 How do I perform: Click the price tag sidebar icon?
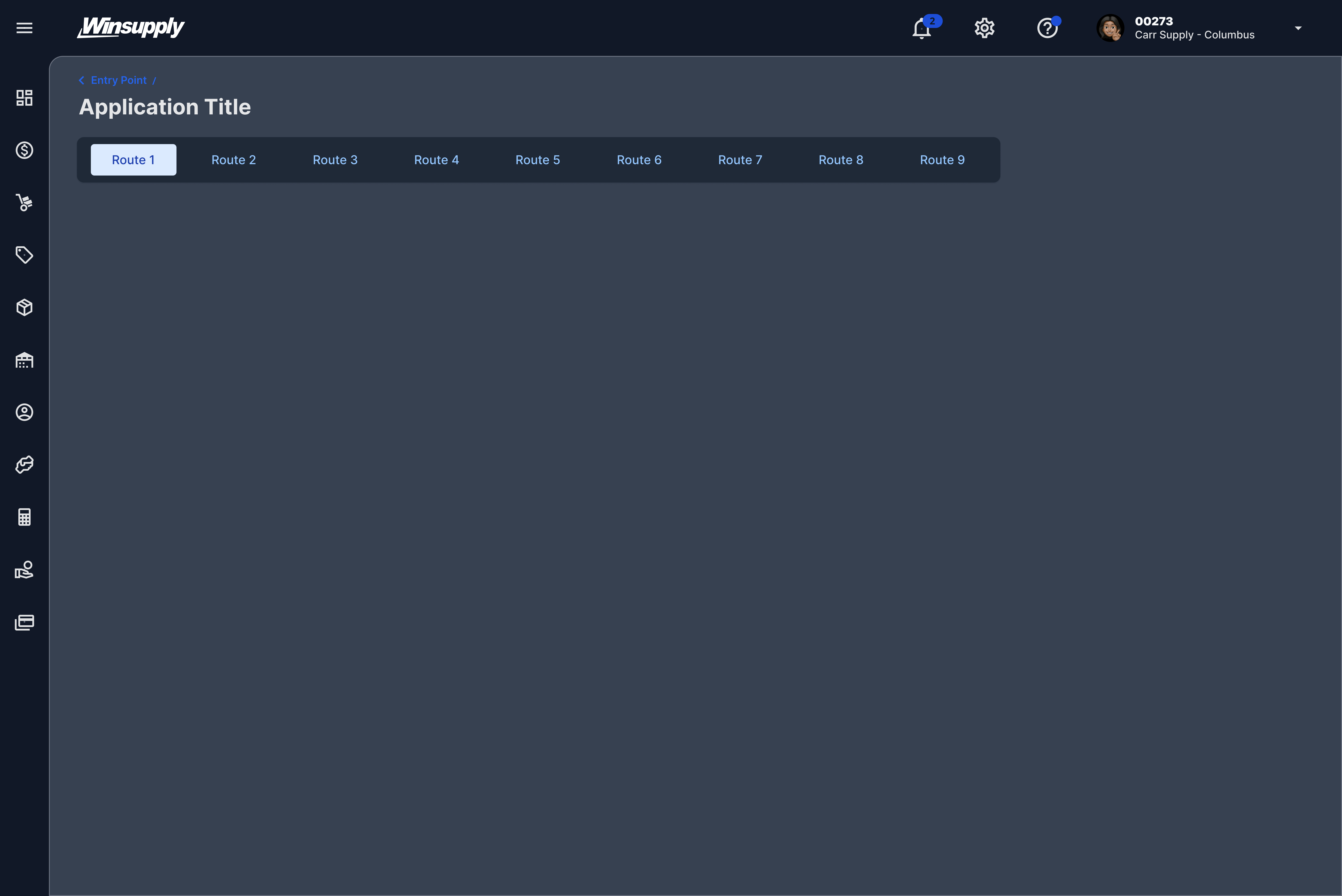[x=24, y=255]
